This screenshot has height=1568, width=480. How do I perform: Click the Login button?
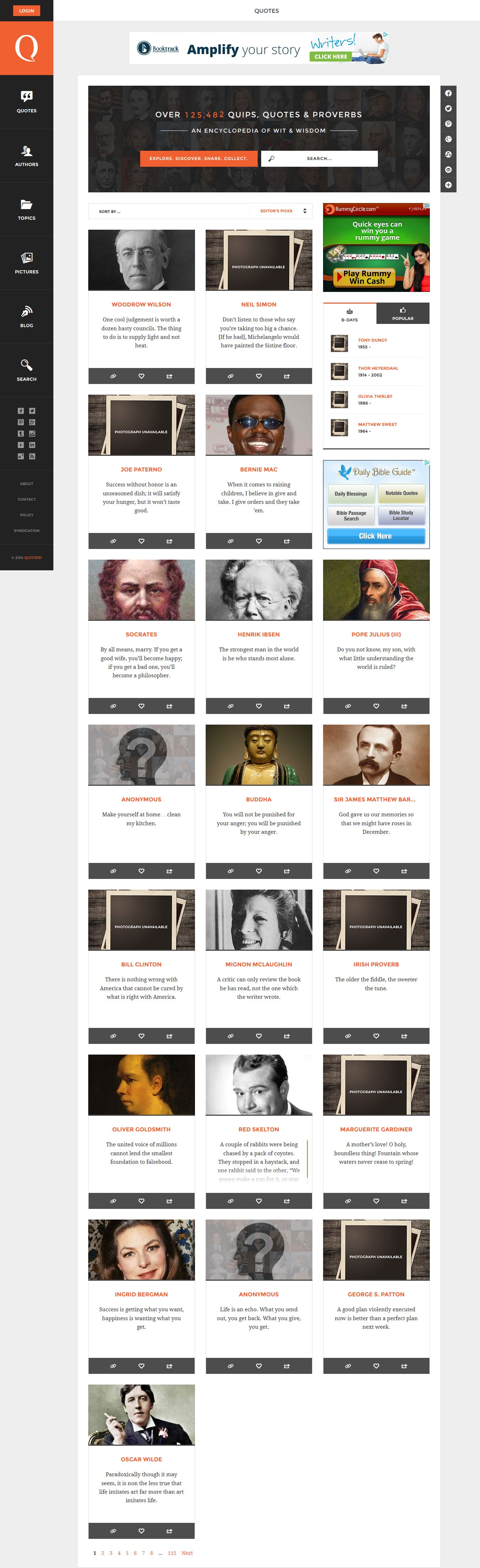pyautogui.click(x=26, y=10)
